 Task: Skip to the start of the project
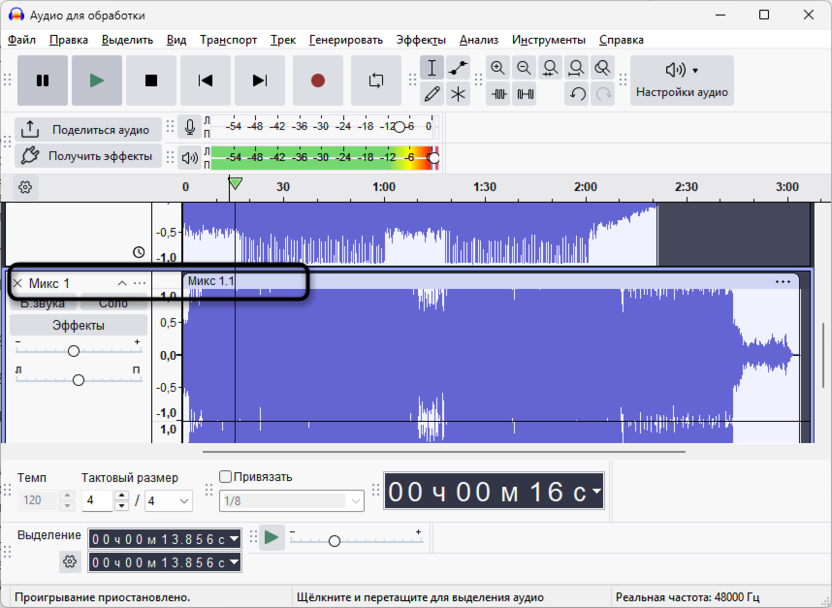point(205,81)
